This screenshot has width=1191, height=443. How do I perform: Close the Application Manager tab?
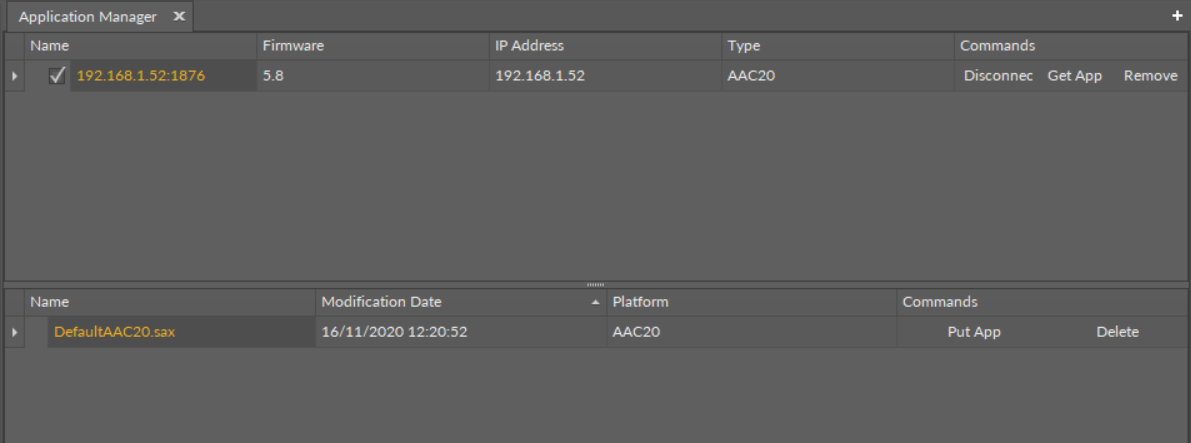point(179,17)
